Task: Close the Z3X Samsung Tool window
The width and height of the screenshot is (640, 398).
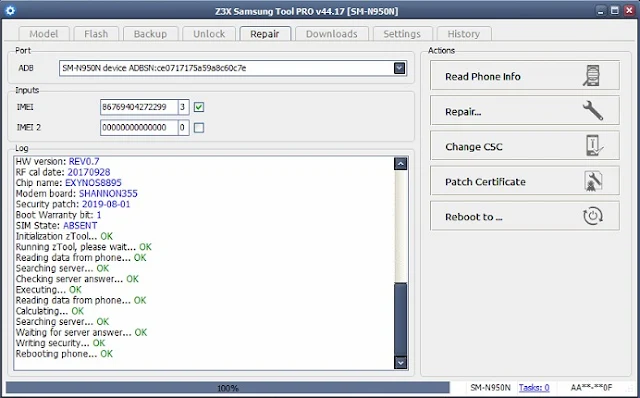Action: pos(629,11)
